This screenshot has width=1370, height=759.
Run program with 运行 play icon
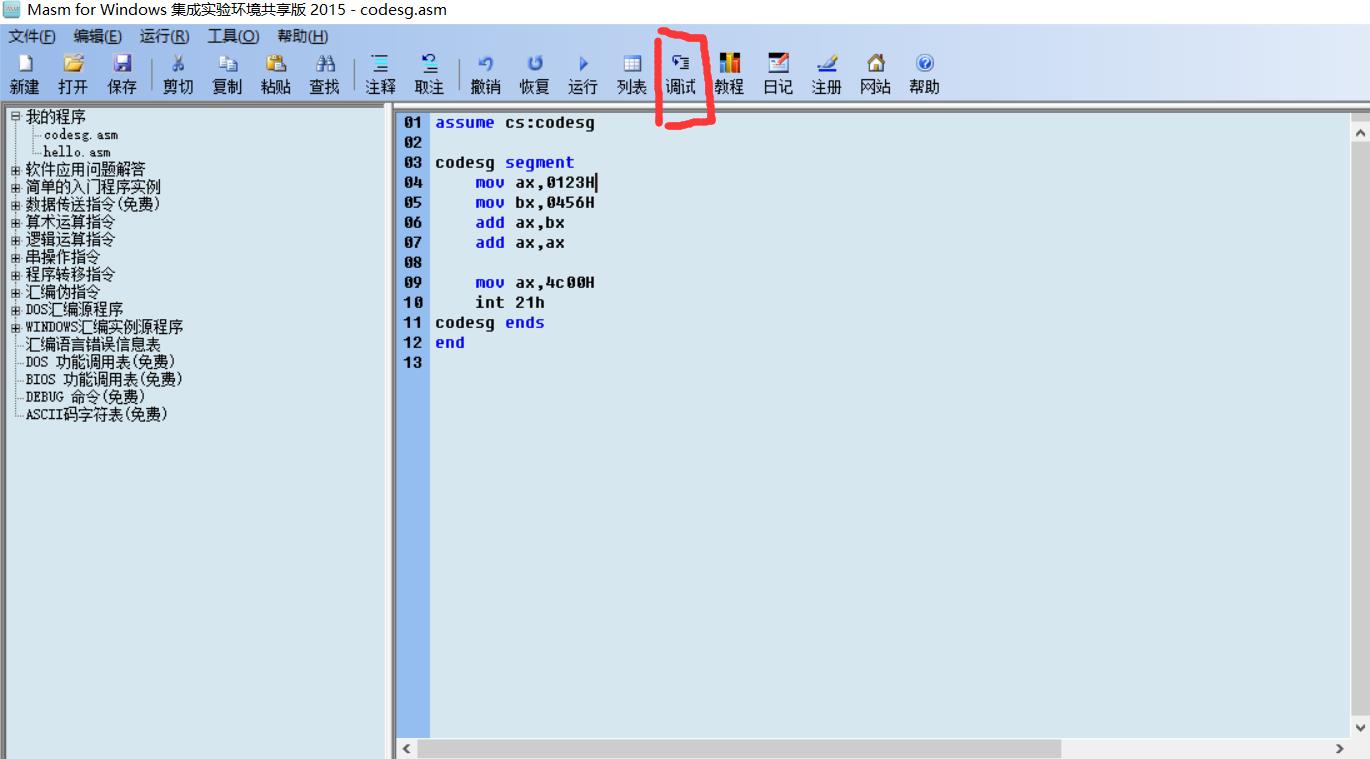click(583, 63)
